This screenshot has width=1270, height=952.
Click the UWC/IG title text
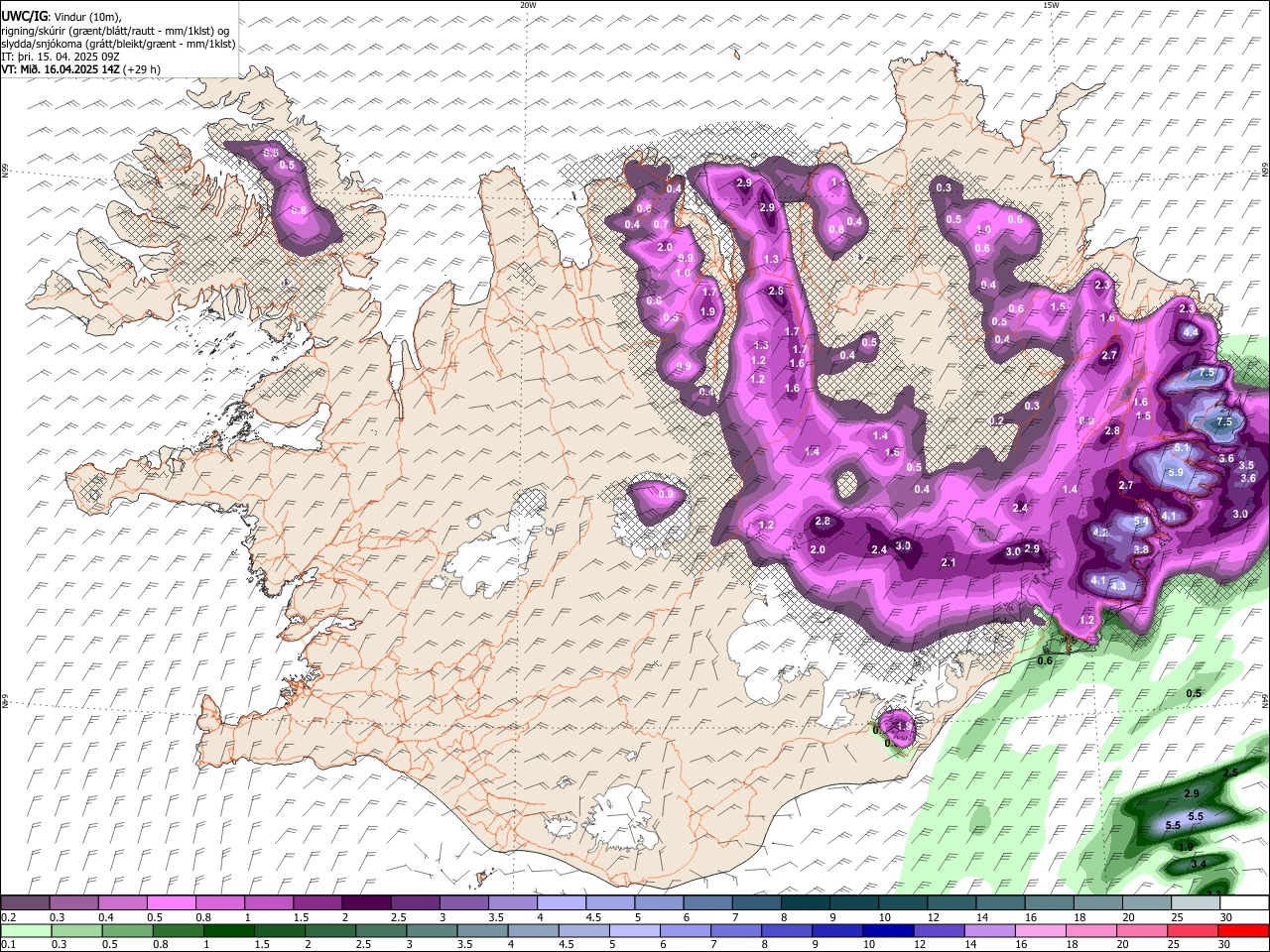[x=24, y=17]
